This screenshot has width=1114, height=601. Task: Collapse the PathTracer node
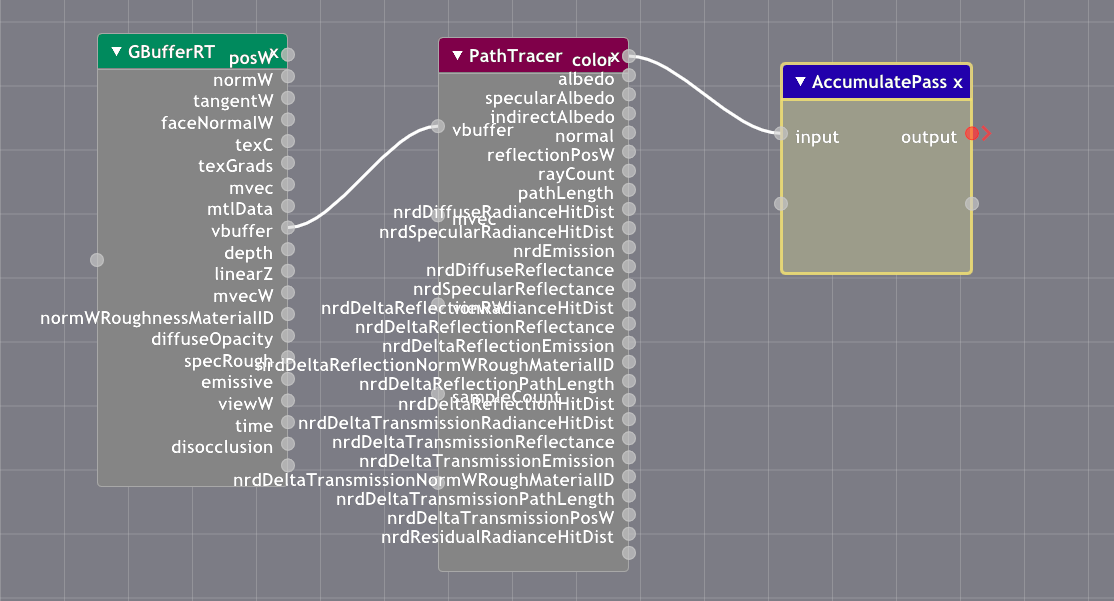455,55
